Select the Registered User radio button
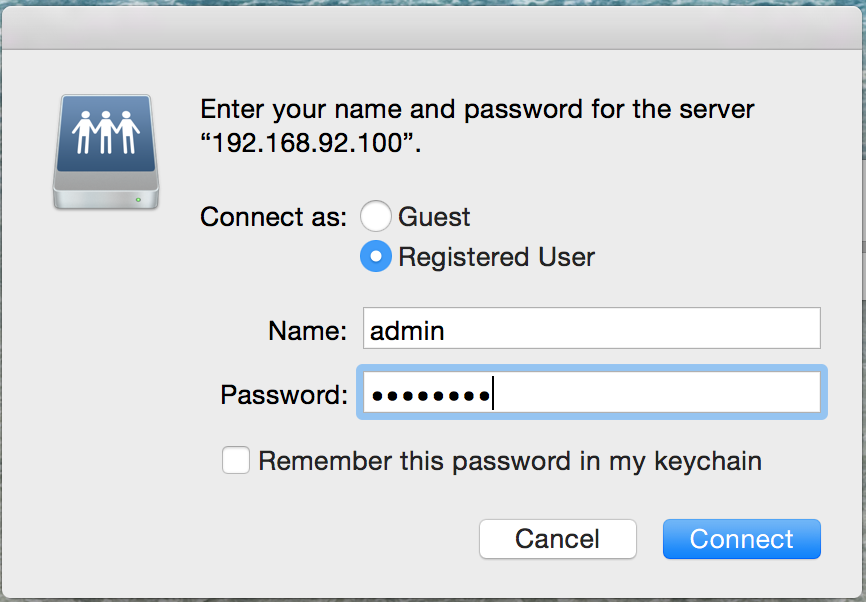 (x=376, y=257)
